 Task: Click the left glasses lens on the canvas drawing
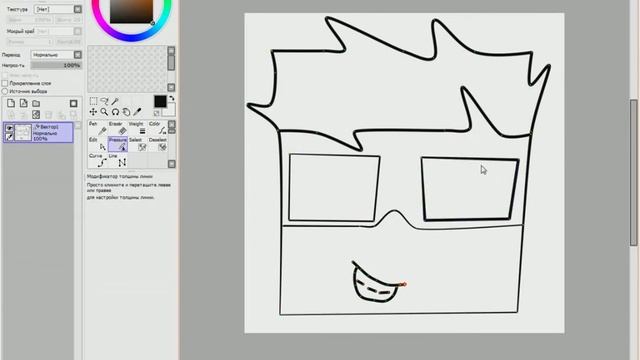(x=334, y=188)
